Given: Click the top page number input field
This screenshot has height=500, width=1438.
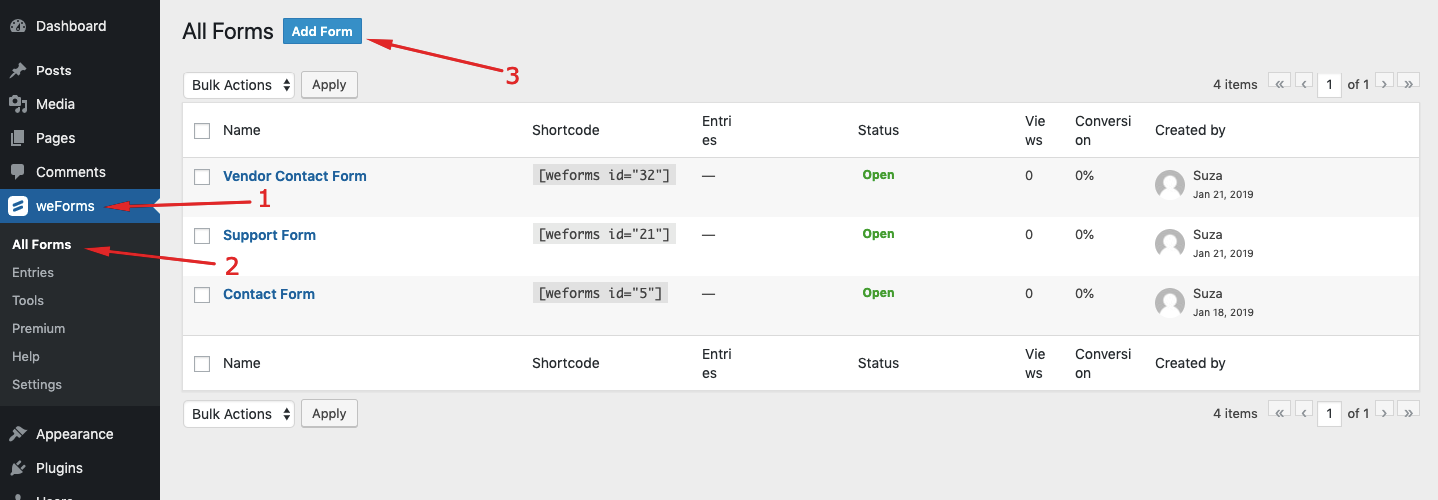Looking at the screenshot, I should (x=1329, y=85).
